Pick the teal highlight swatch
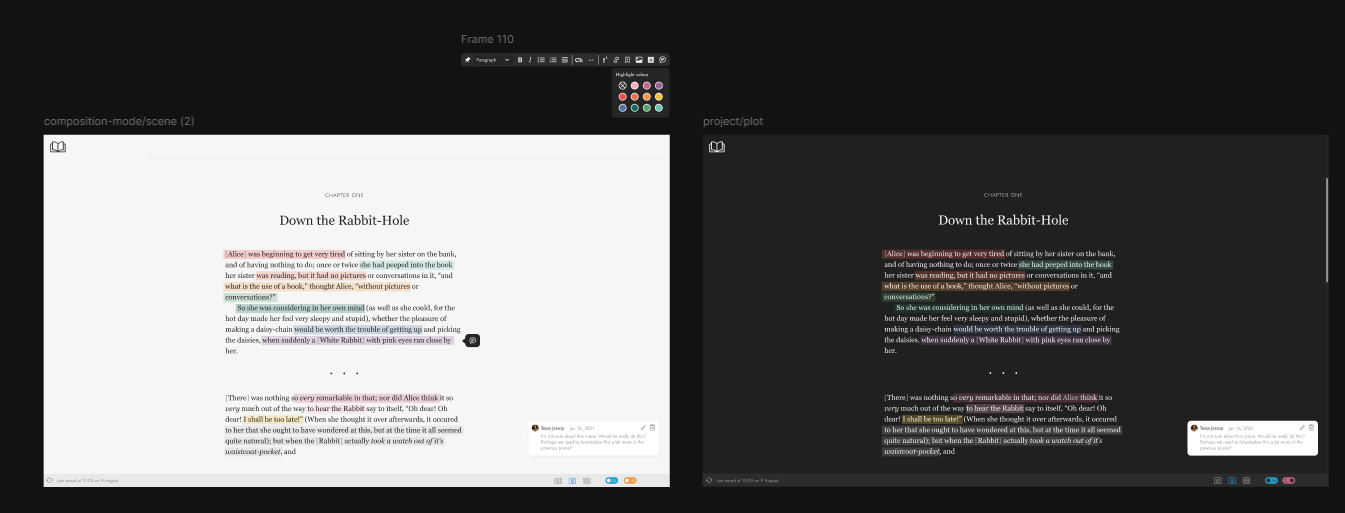The width and height of the screenshot is (1345, 513). (659, 108)
